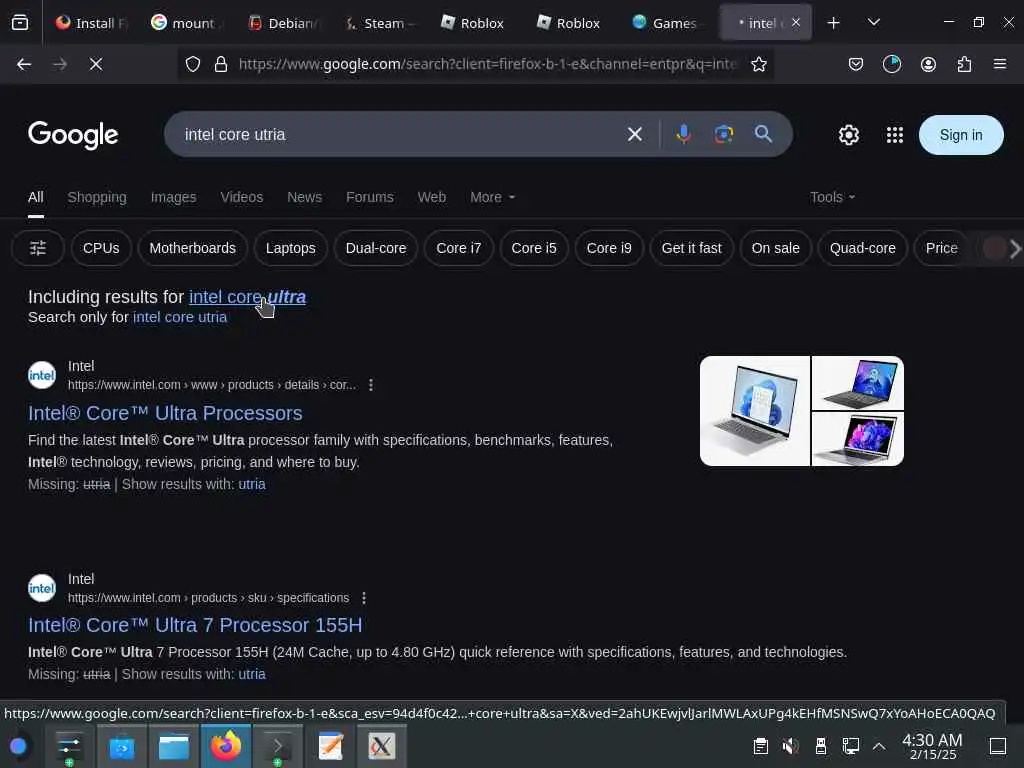Open Save to Pocket icon
1024x768 pixels.
coord(856,64)
